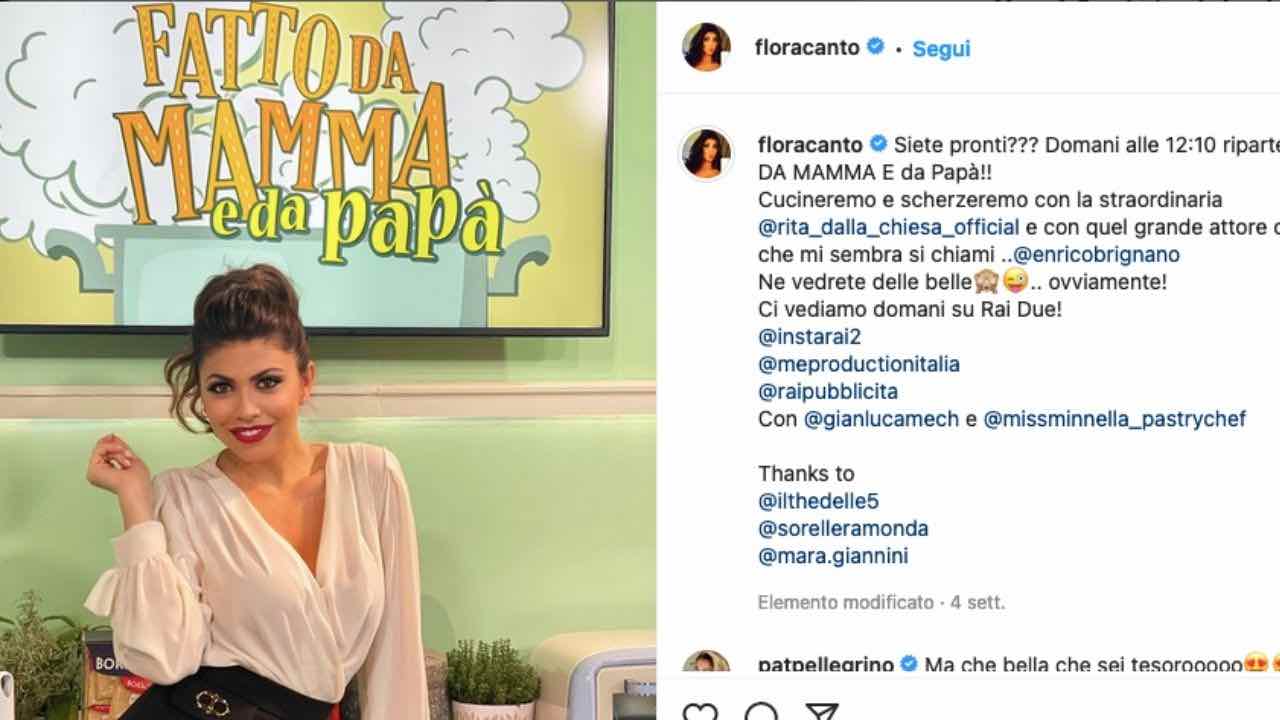This screenshot has width=1280, height=720.
Task: Open floracanto avatar next to the caption
Action: 706,153
